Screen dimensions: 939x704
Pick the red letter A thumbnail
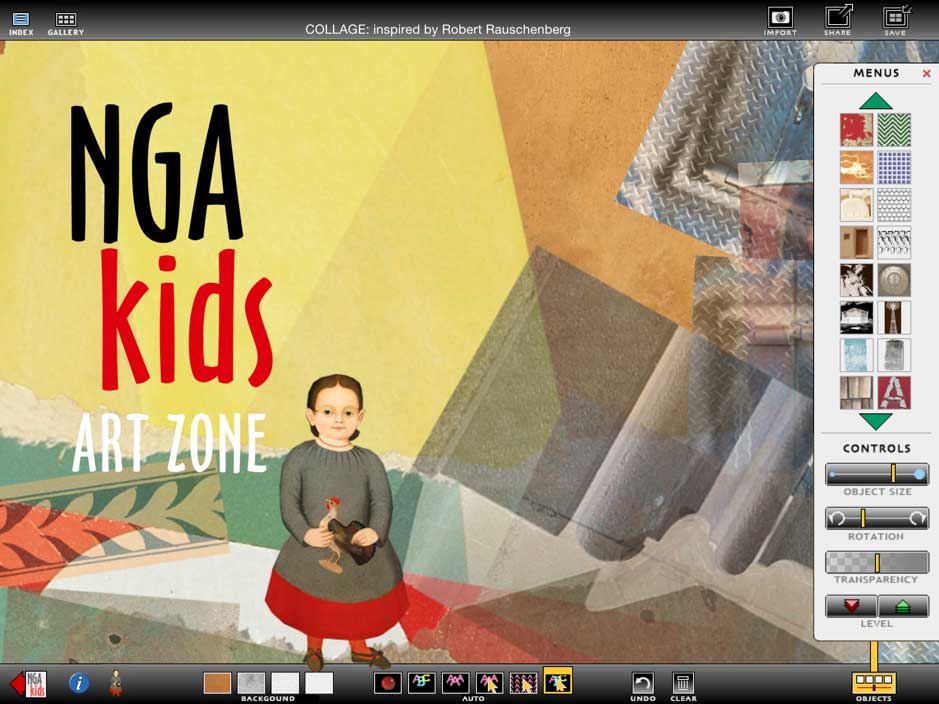pyautogui.click(x=894, y=392)
